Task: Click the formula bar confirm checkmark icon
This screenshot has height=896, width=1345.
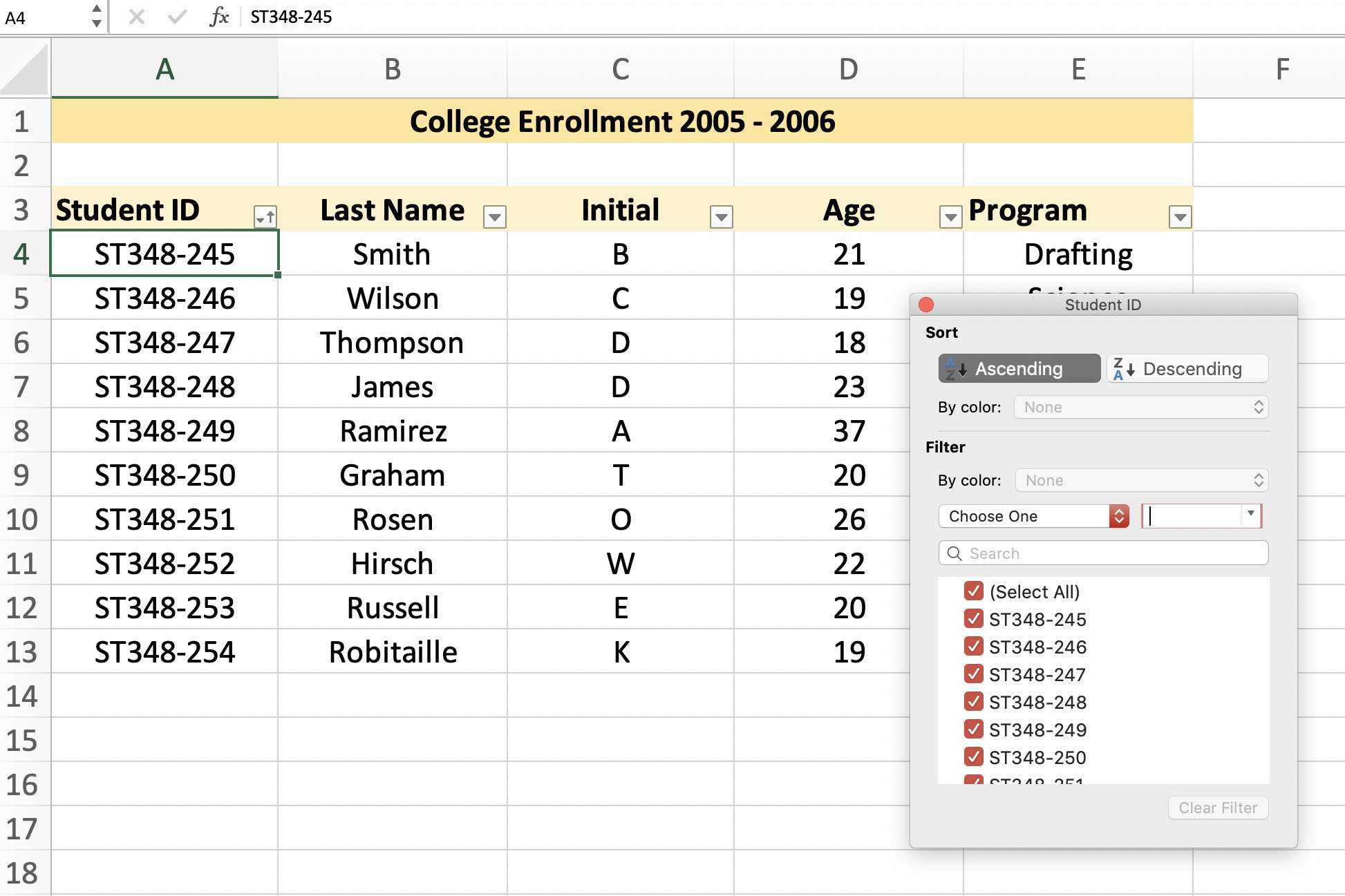Action: (177, 17)
